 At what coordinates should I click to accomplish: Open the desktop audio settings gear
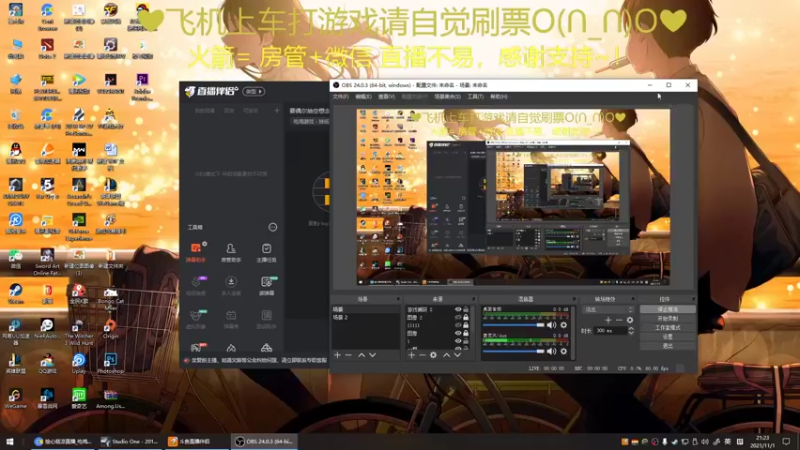coord(564,325)
